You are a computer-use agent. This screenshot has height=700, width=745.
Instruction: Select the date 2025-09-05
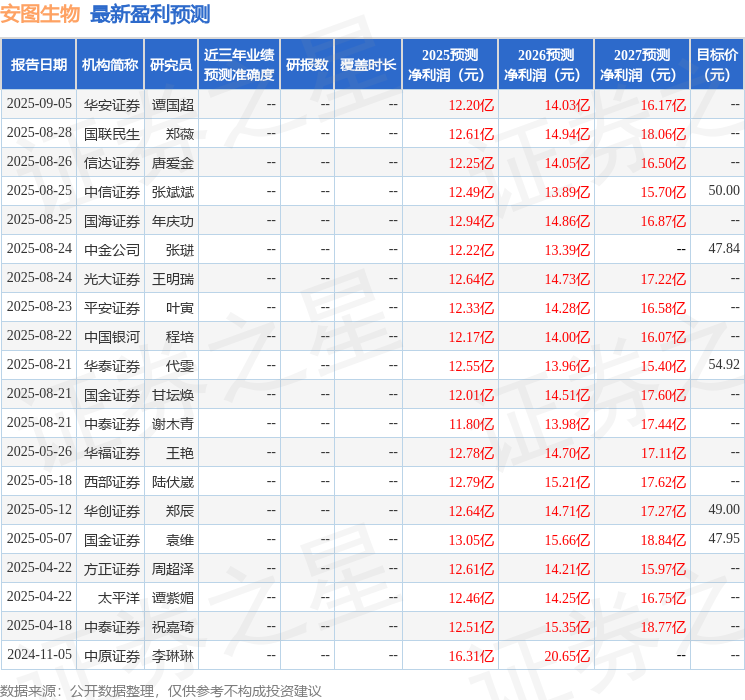[39, 104]
